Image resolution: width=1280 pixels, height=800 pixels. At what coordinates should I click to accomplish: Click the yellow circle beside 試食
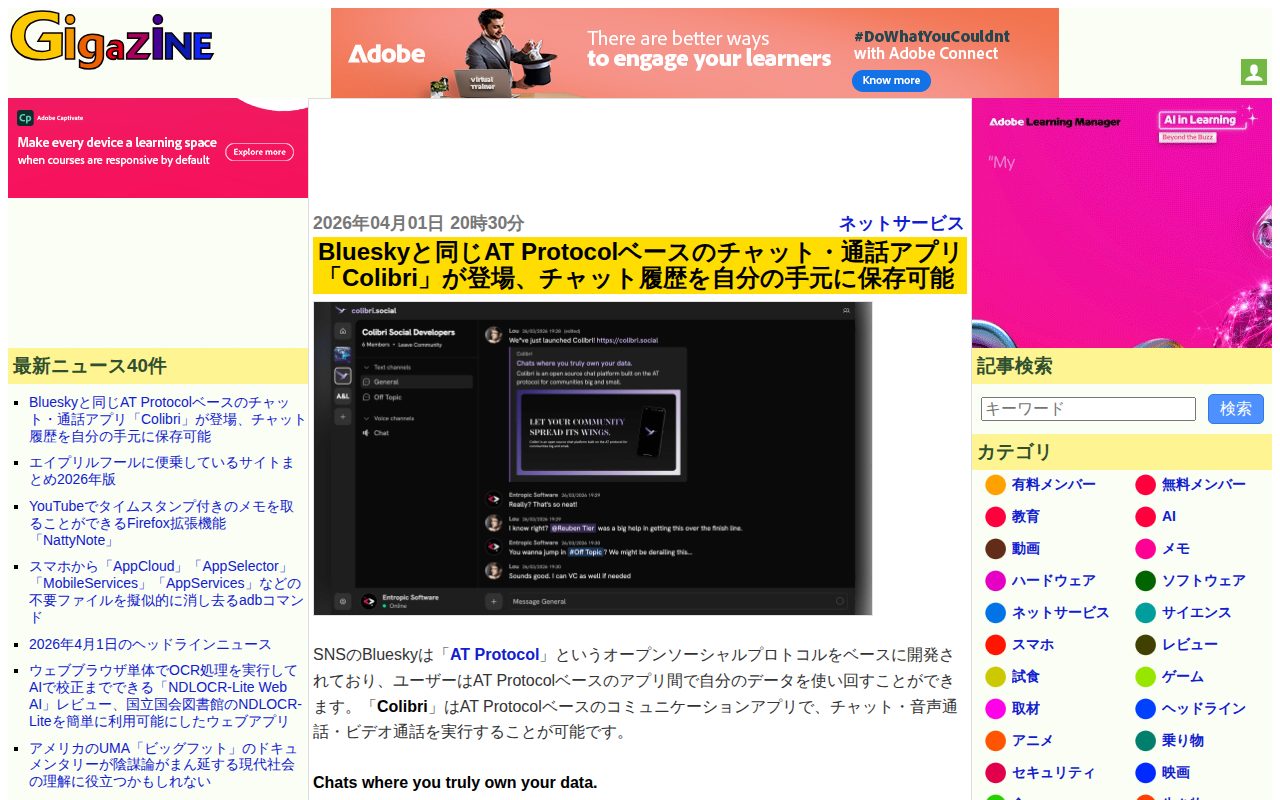click(x=995, y=677)
